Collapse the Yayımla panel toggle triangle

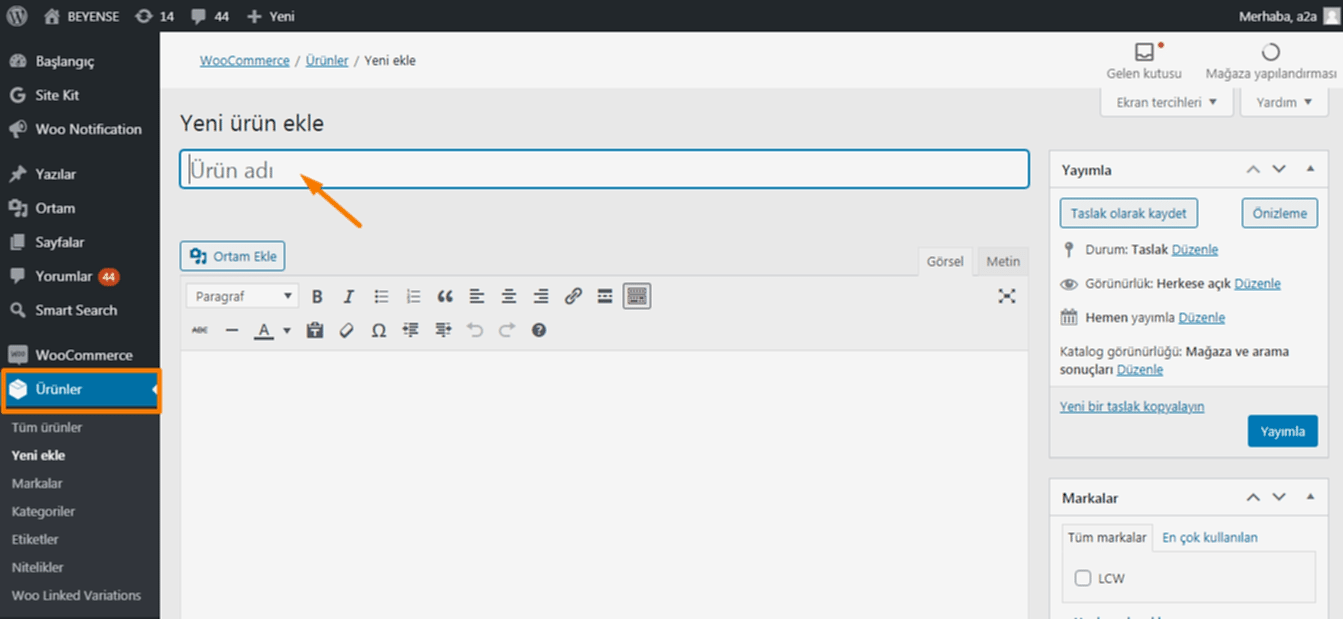pyautogui.click(x=1310, y=169)
